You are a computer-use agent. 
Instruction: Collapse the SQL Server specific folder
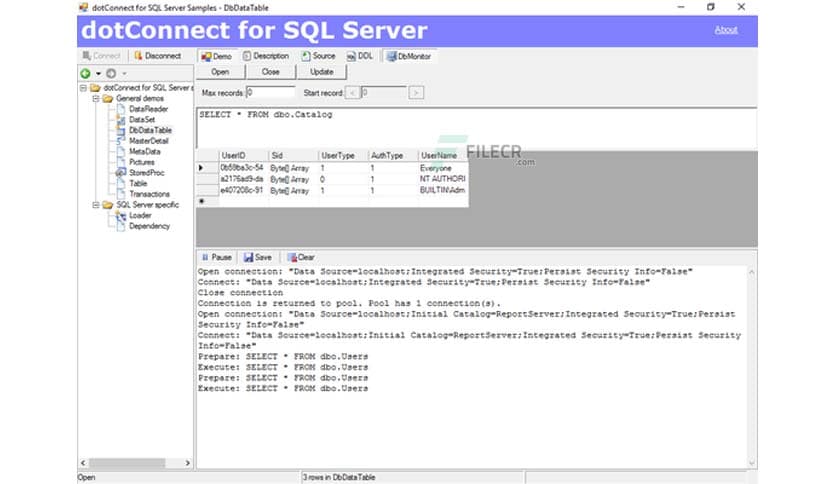click(x=96, y=205)
